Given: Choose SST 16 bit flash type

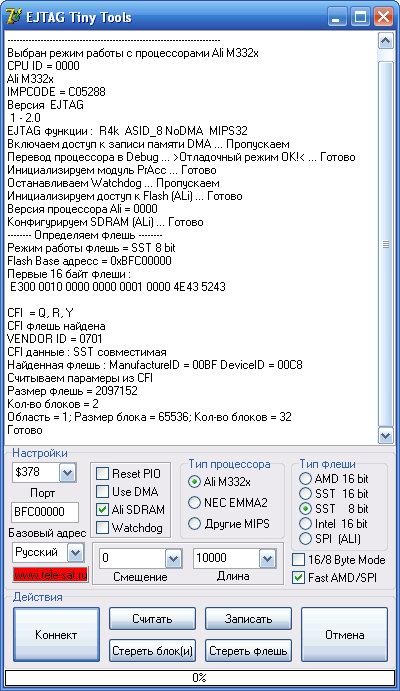Looking at the screenshot, I should pyautogui.click(x=305, y=494).
